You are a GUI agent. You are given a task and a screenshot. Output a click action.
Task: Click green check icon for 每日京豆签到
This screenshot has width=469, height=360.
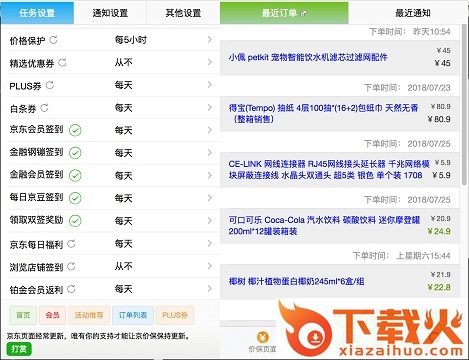tap(75, 198)
